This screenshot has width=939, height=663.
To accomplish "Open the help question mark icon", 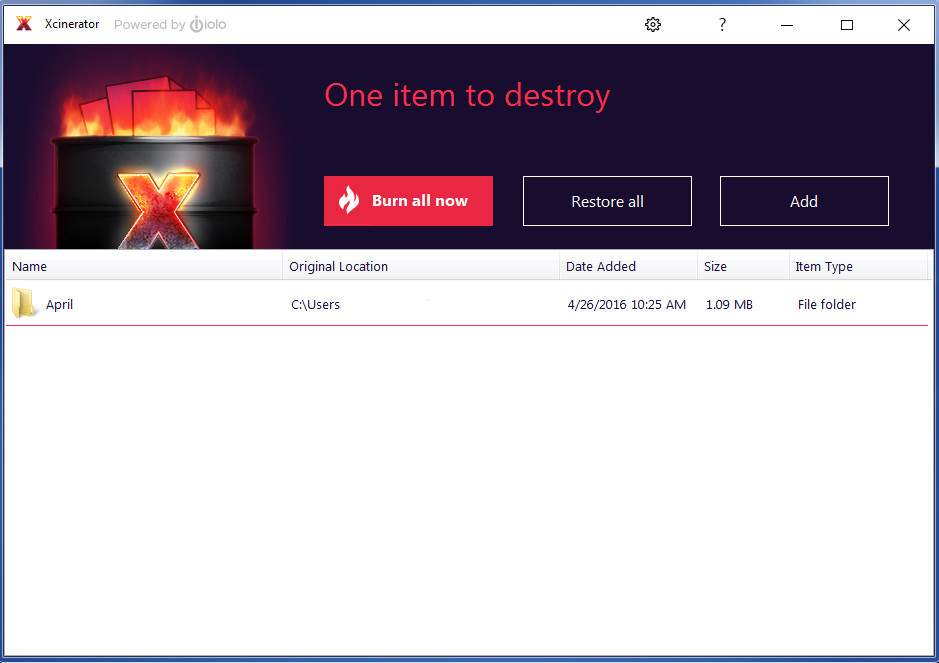I will click(x=722, y=24).
